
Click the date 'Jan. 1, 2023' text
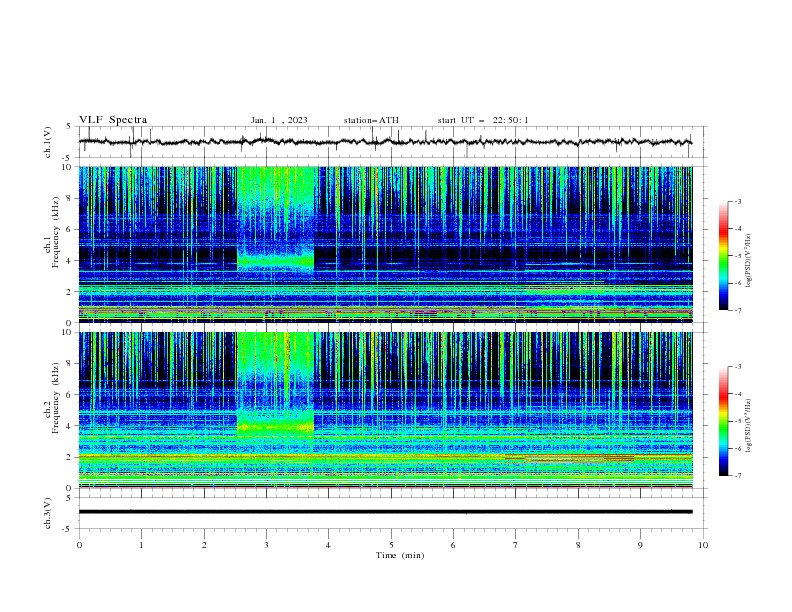(279, 120)
